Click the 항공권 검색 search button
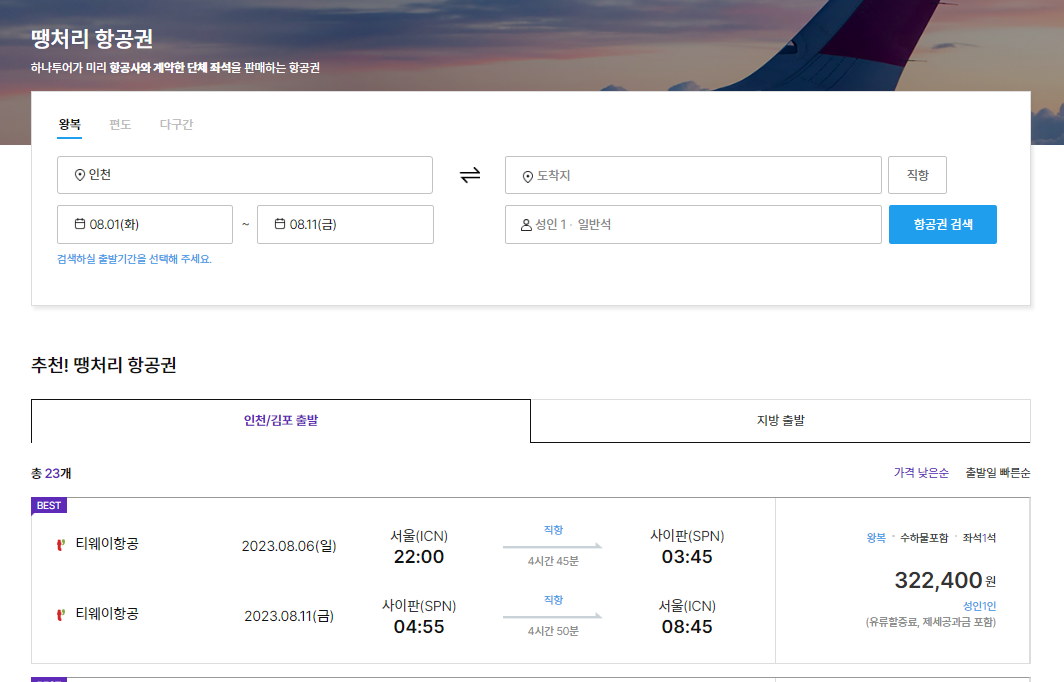The height and width of the screenshot is (682, 1064). click(x=942, y=224)
